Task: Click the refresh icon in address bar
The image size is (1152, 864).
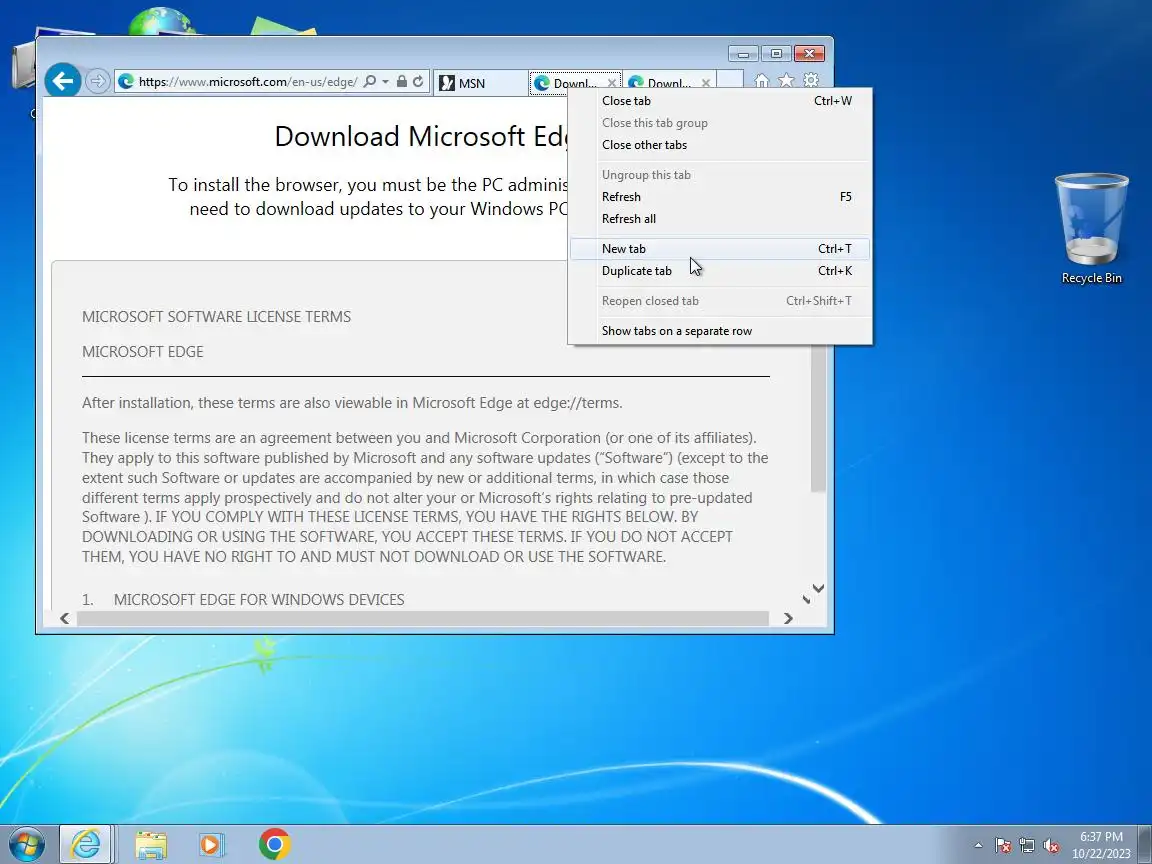Action: point(418,81)
